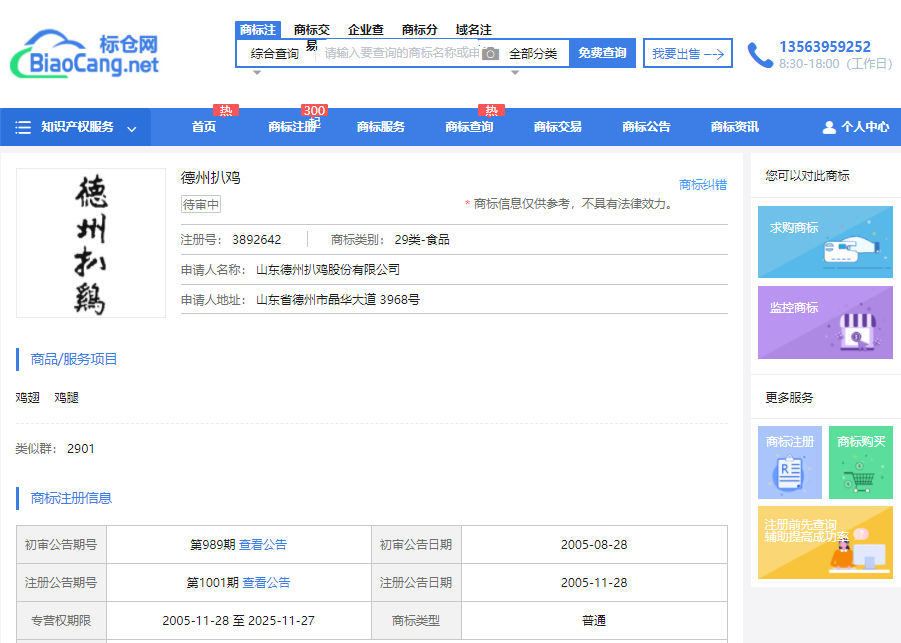This screenshot has height=643, width=901.
Task: Open 查看公告 link for 第989期
Action: 262,545
